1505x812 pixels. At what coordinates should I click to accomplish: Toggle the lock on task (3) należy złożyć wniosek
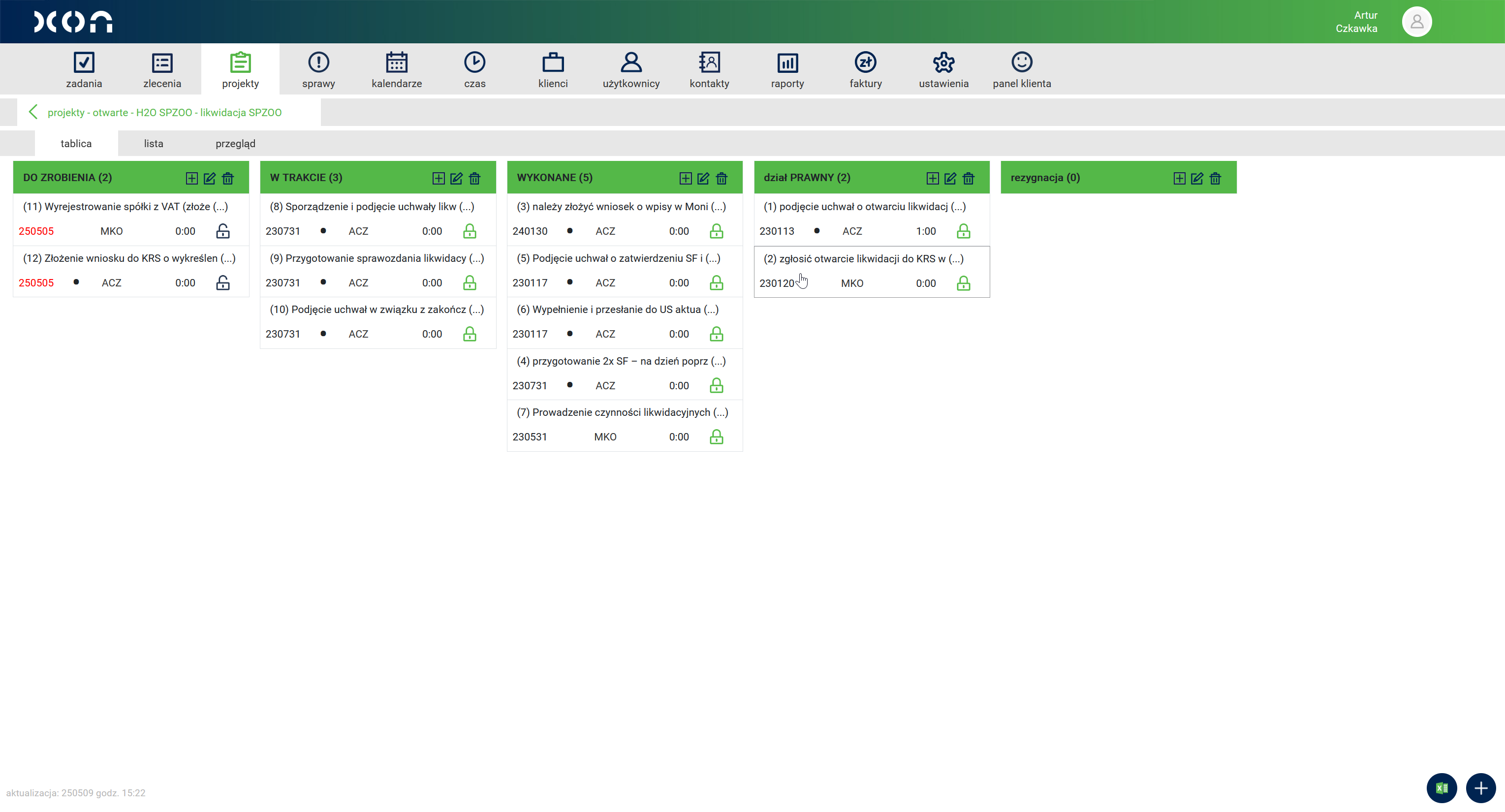coord(716,231)
